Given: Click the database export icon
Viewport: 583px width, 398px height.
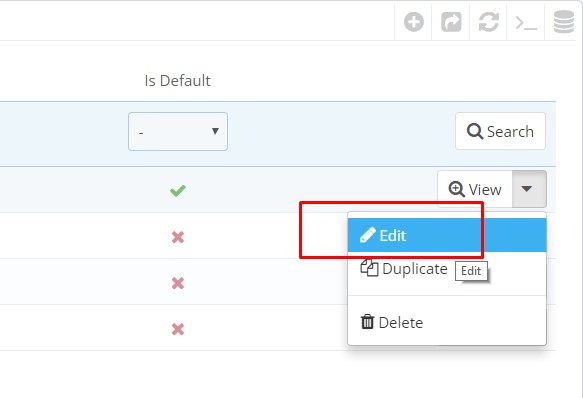Looking at the screenshot, I should point(564,22).
